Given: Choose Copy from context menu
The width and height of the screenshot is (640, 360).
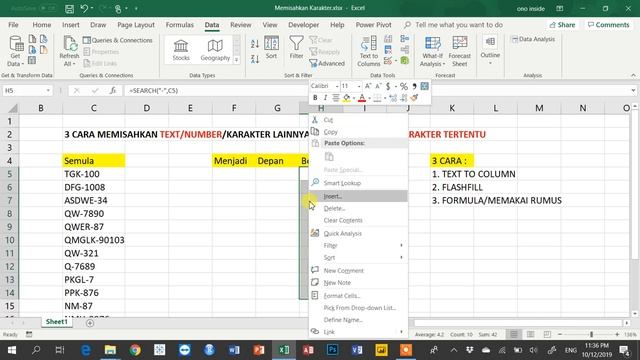Looking at the screenshot, I should [358, 132].
